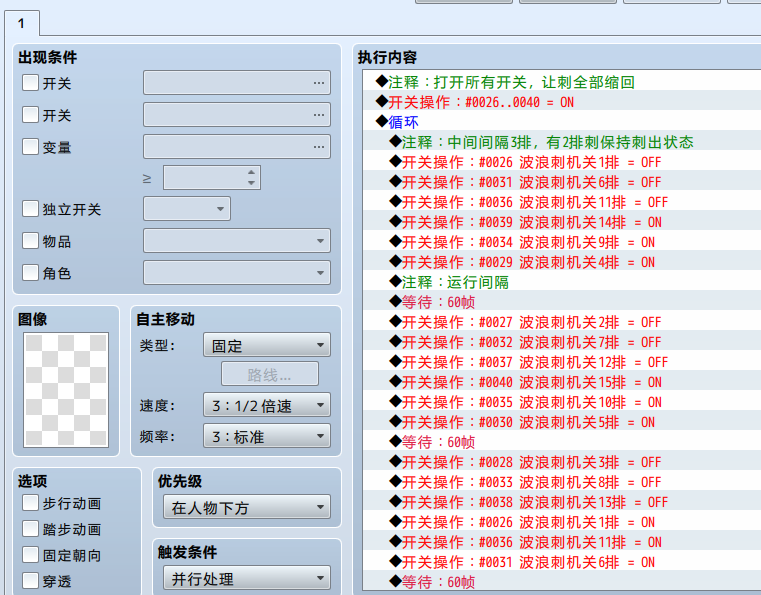
Task: Toggle the 步行动画 option
Action: pyautogui.click(x=30, y=503)
